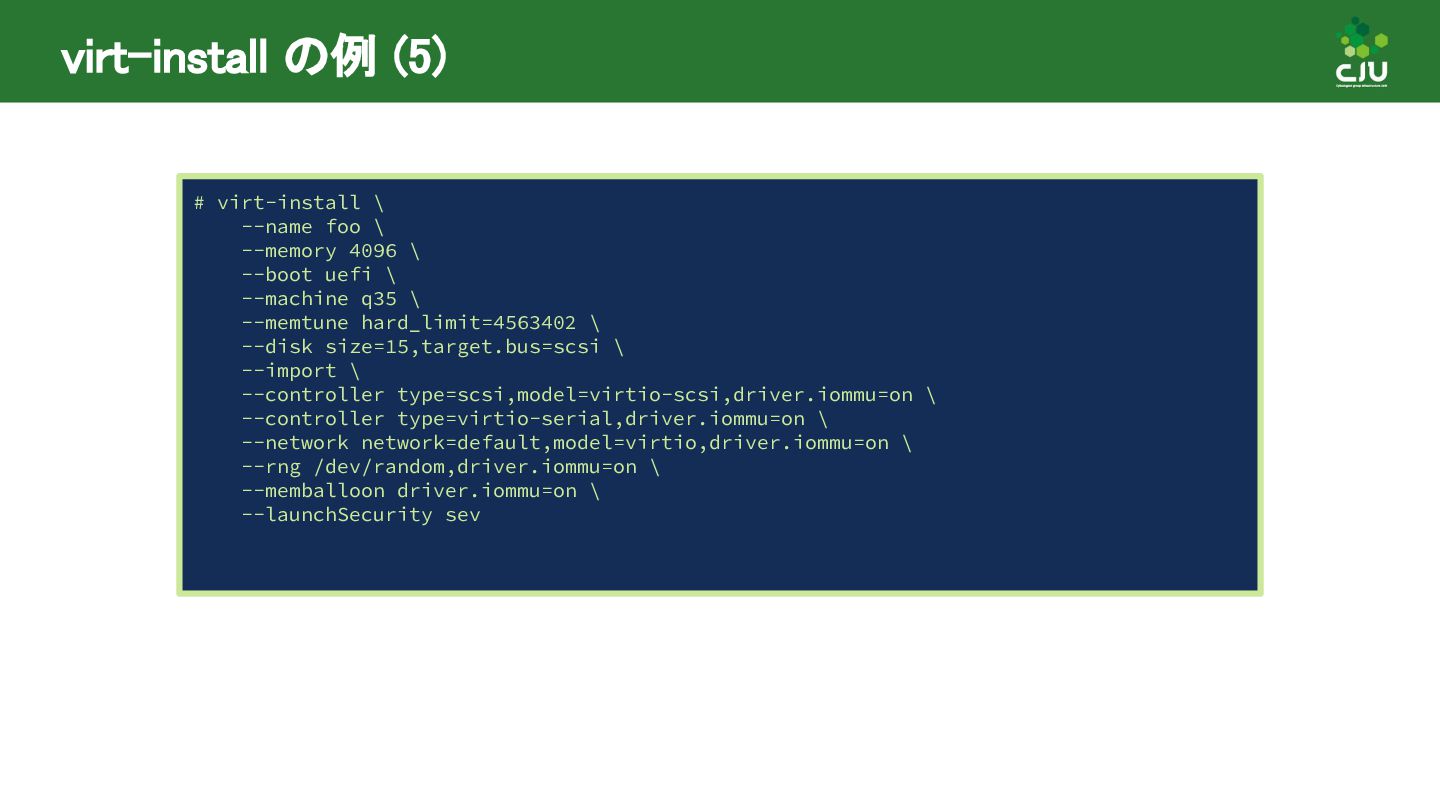Click the CJU logo in header

pyautogui.click(x=1361, y=52)
